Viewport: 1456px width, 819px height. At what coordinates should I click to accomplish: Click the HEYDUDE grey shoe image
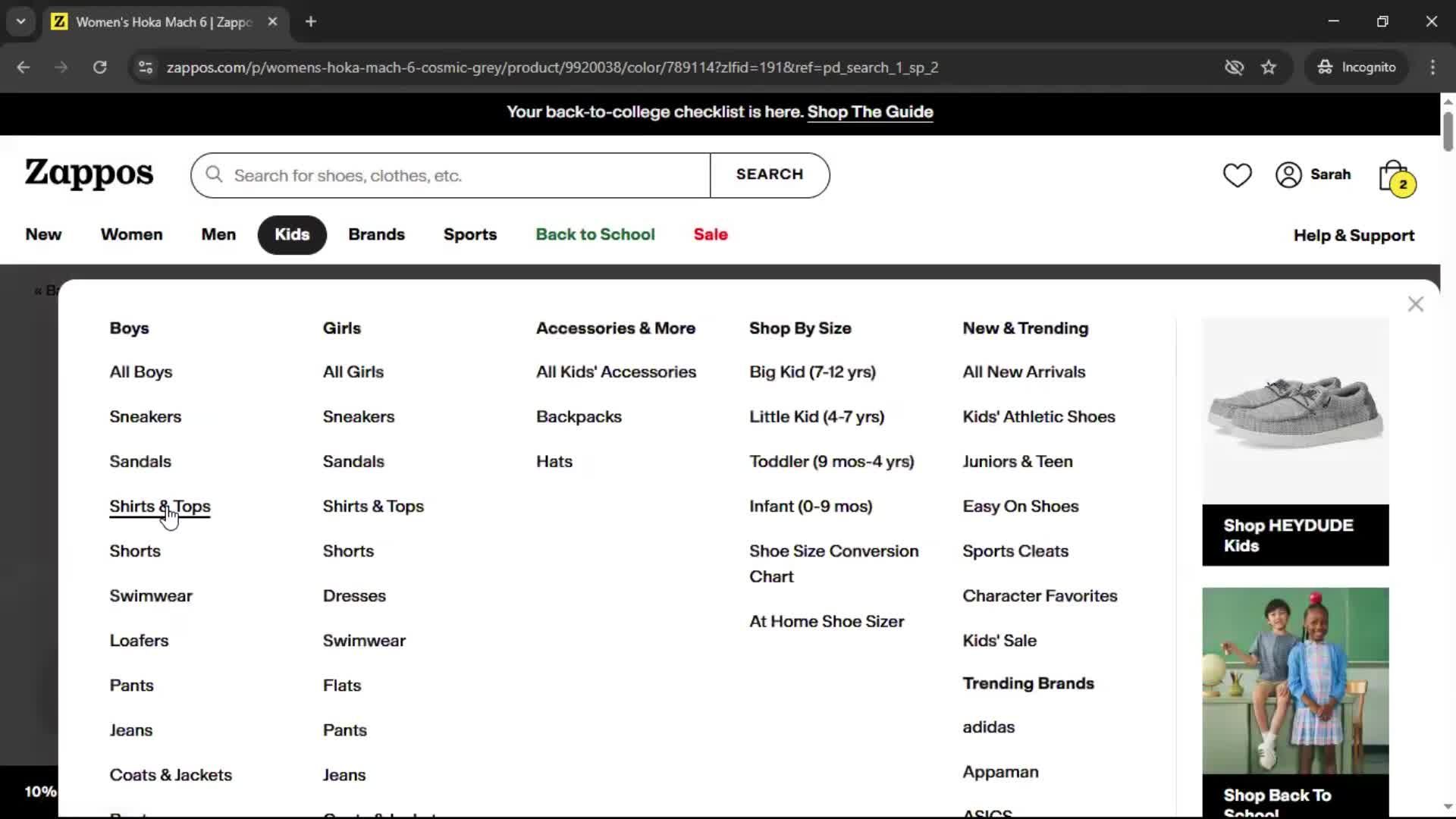tap(1295, 412)
